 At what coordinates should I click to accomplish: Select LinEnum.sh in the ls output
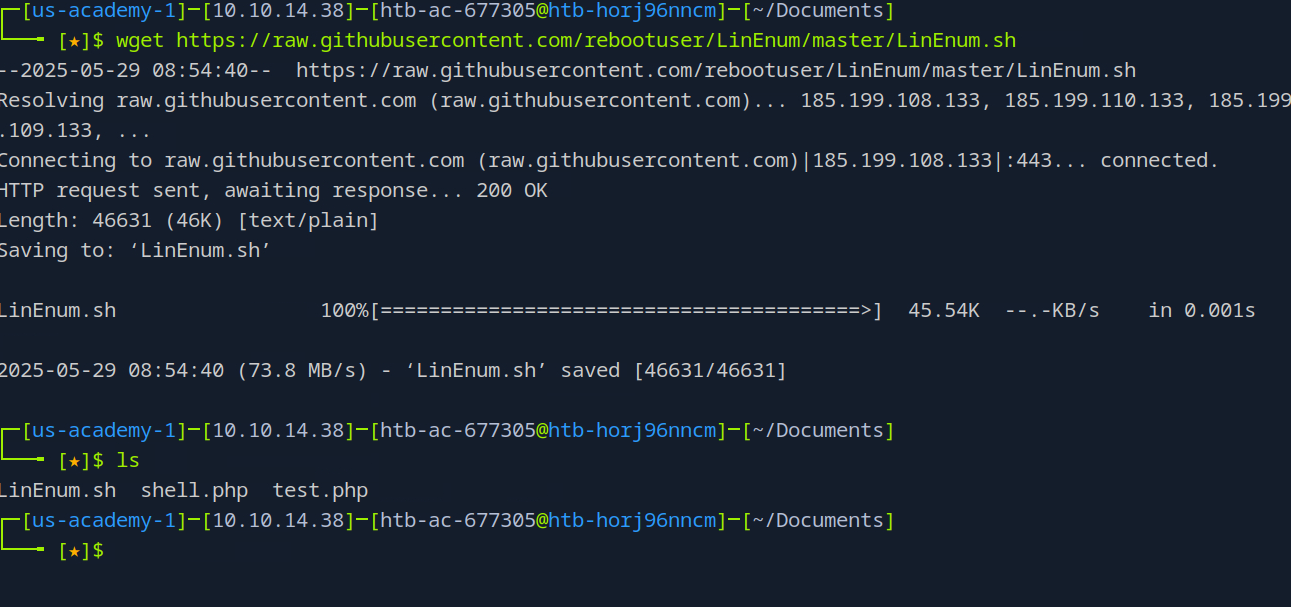click(x=57, y=491)
